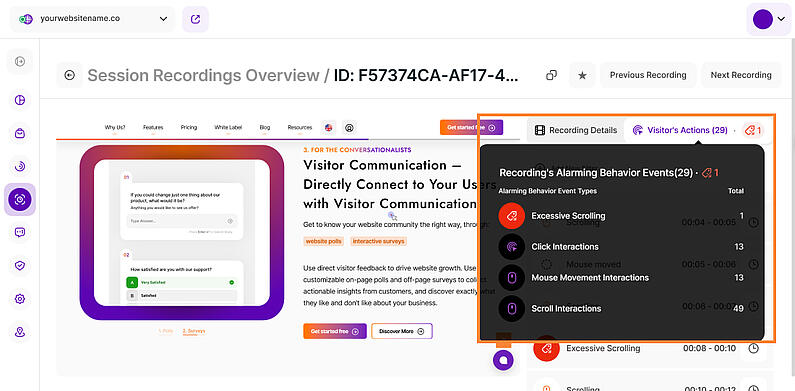Click clock icon on 00:08 - 00:10 row

point(754,348)
